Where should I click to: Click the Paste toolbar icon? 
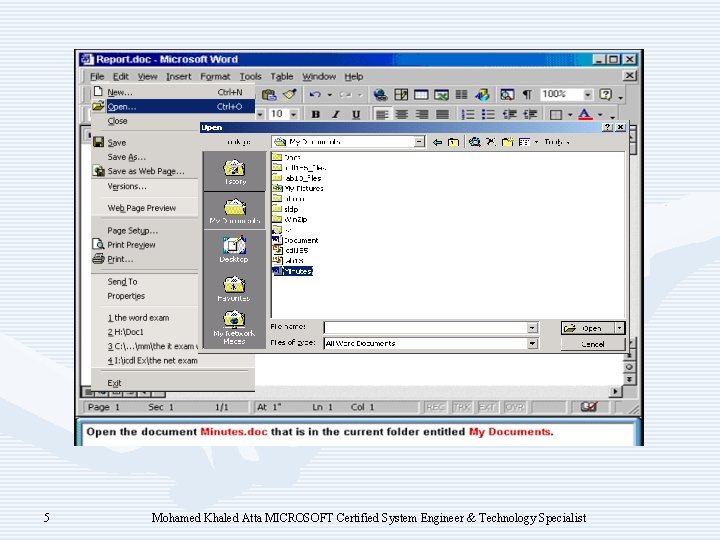(269, 95)
